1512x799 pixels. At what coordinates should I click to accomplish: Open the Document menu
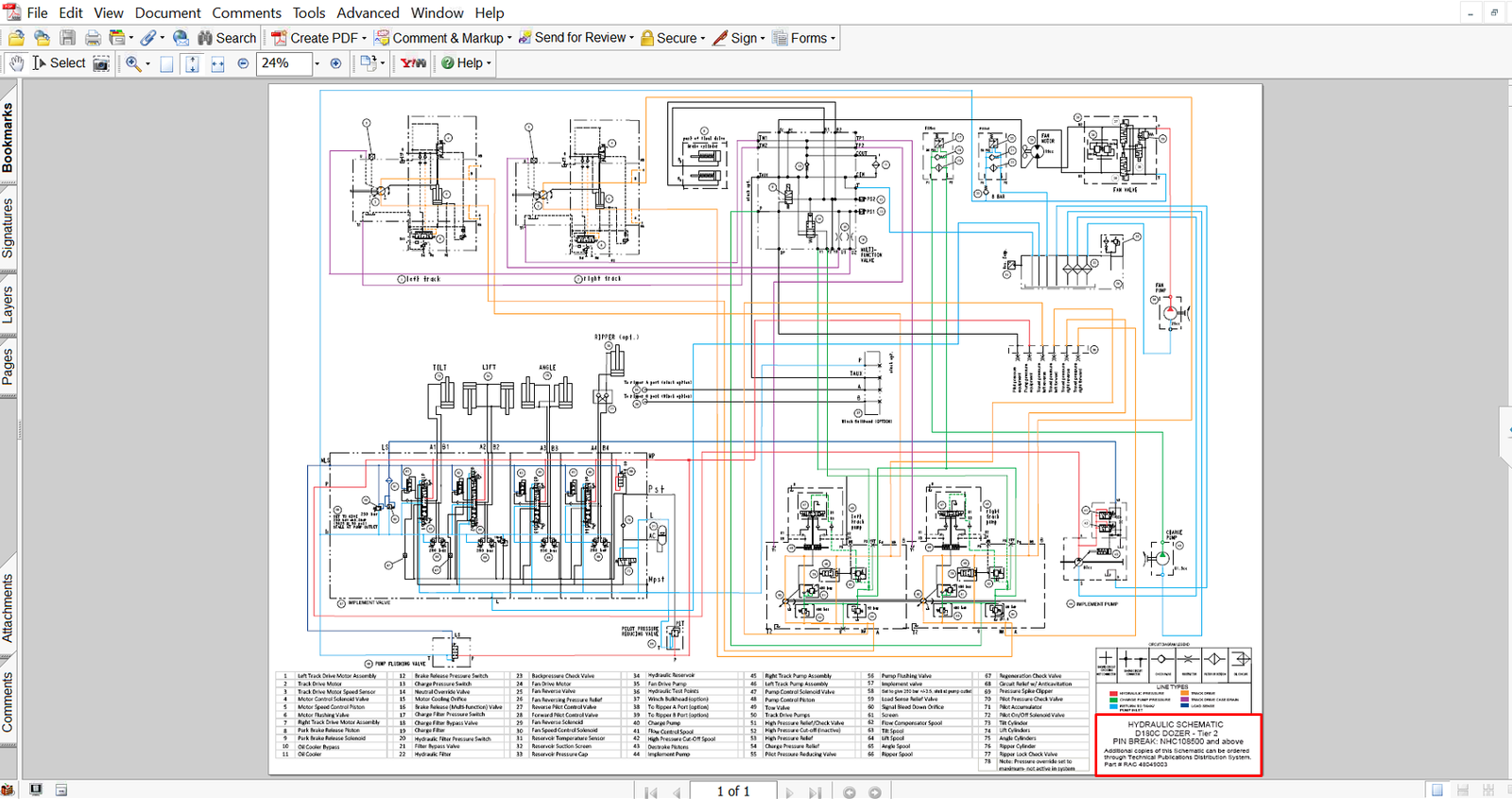pos(167,12)
